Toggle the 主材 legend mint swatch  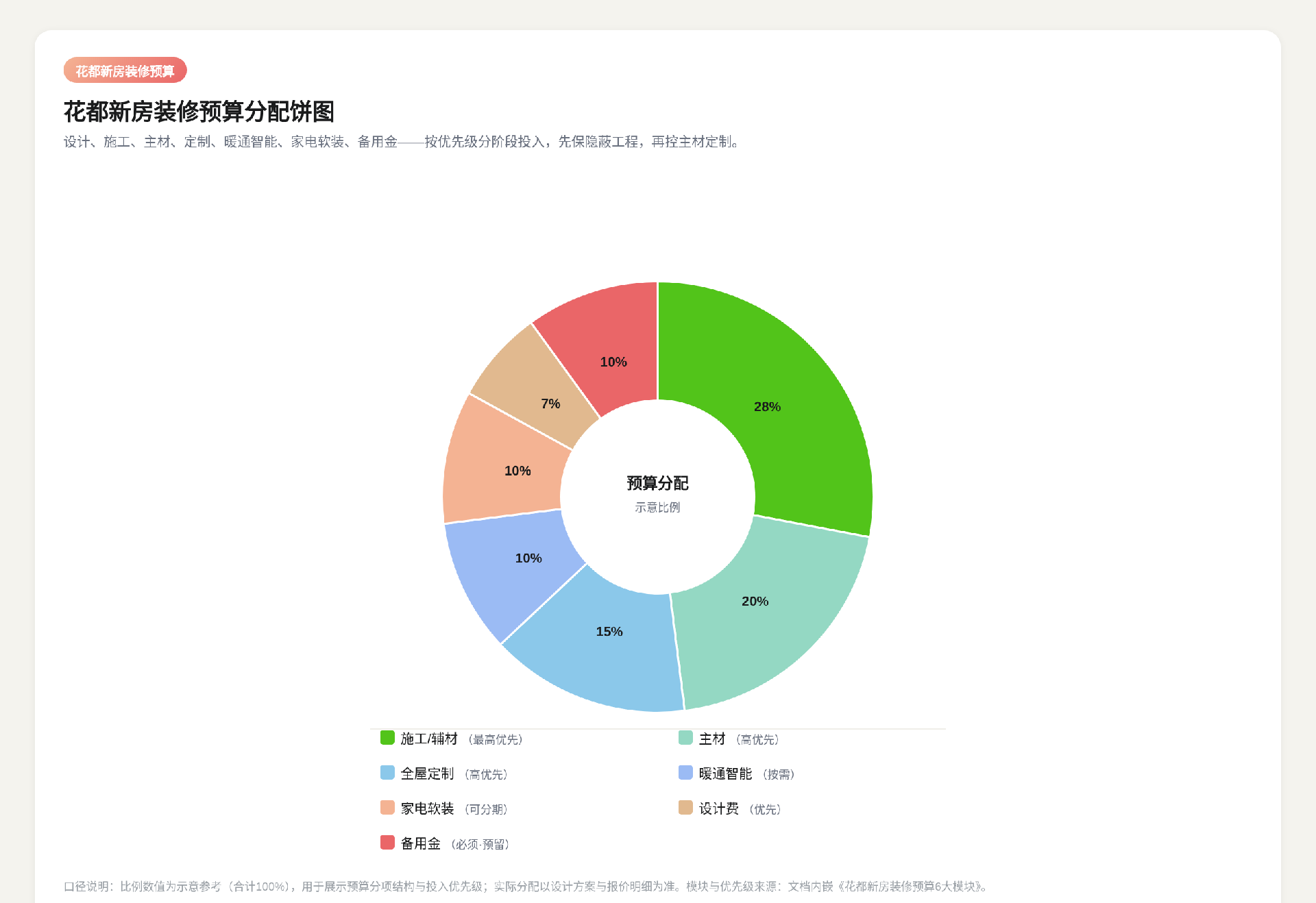click(685, 738)
